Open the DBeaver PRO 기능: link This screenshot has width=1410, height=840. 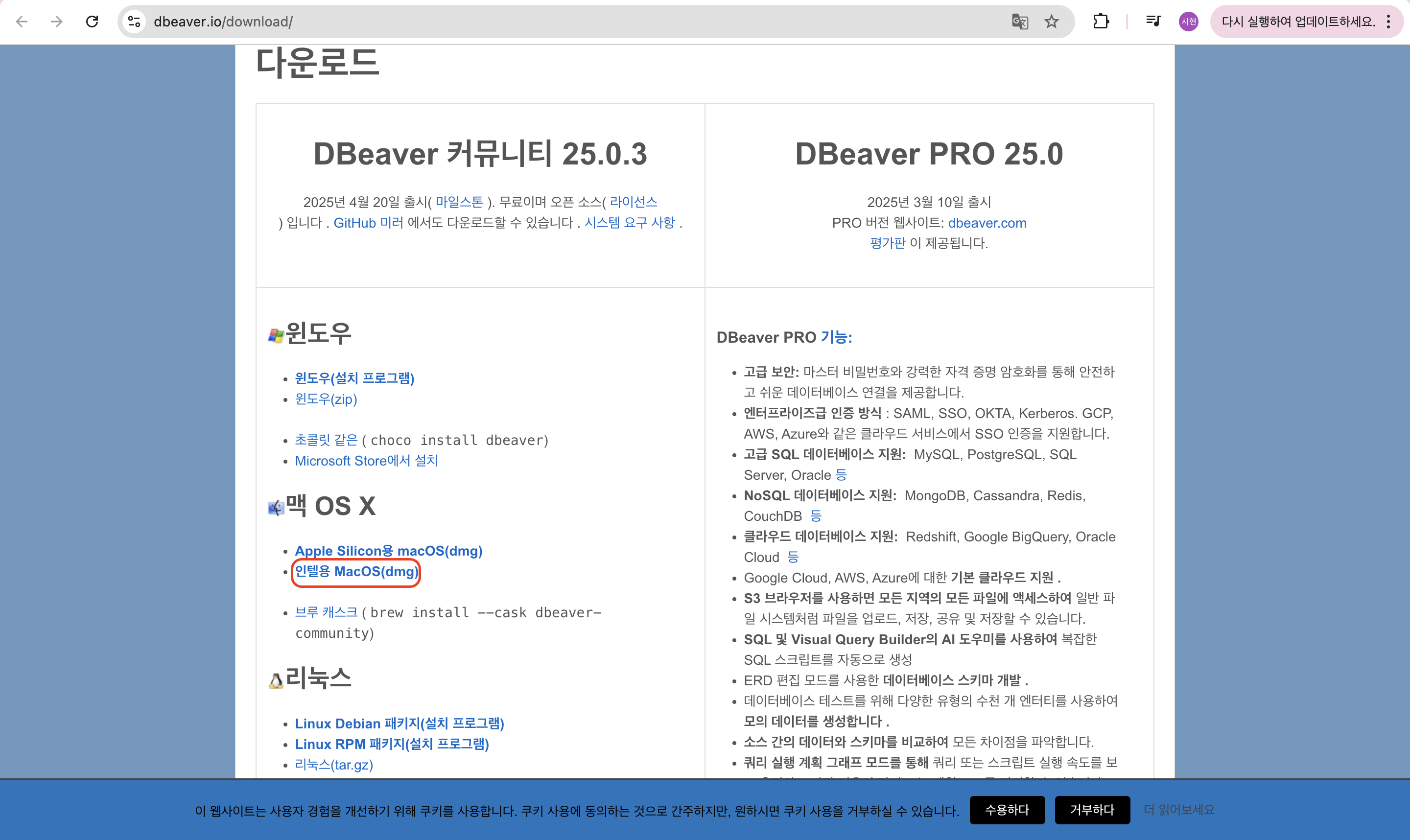(837, 337)
